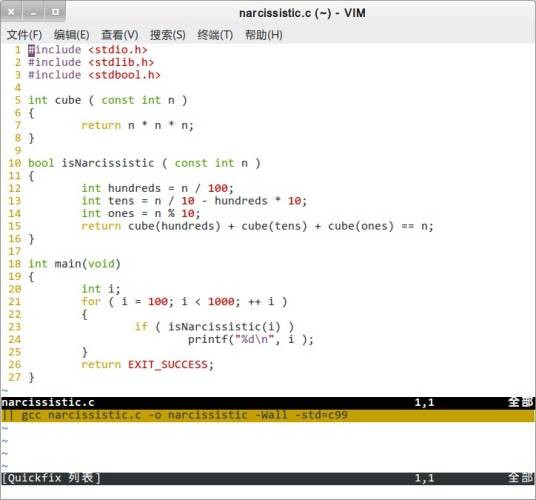Close the VIM window
The width and height of the screenshot is (536, 500).
(x=11, y=12)
